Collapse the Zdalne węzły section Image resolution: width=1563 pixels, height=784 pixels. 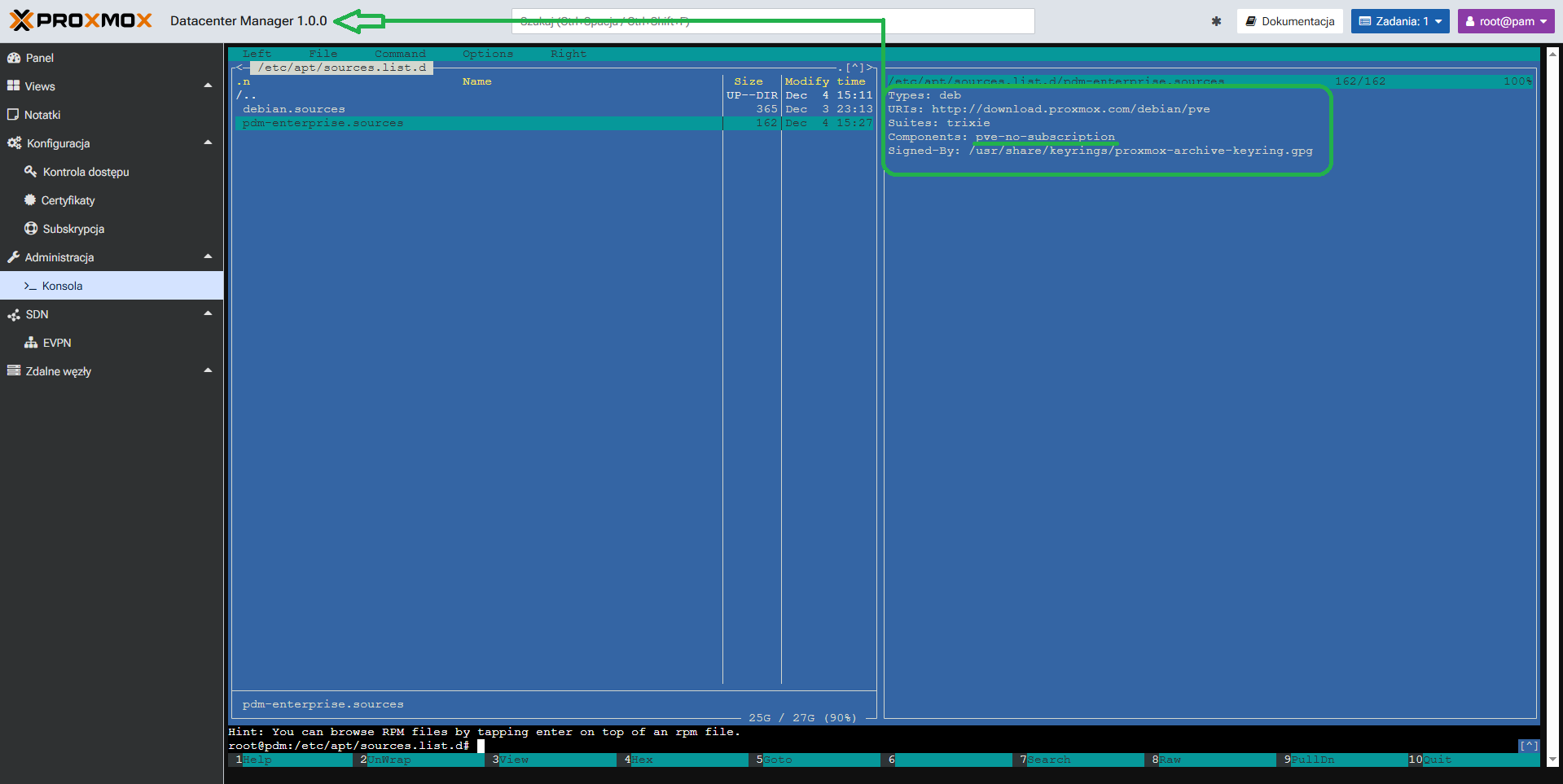(x=208, y=370)
